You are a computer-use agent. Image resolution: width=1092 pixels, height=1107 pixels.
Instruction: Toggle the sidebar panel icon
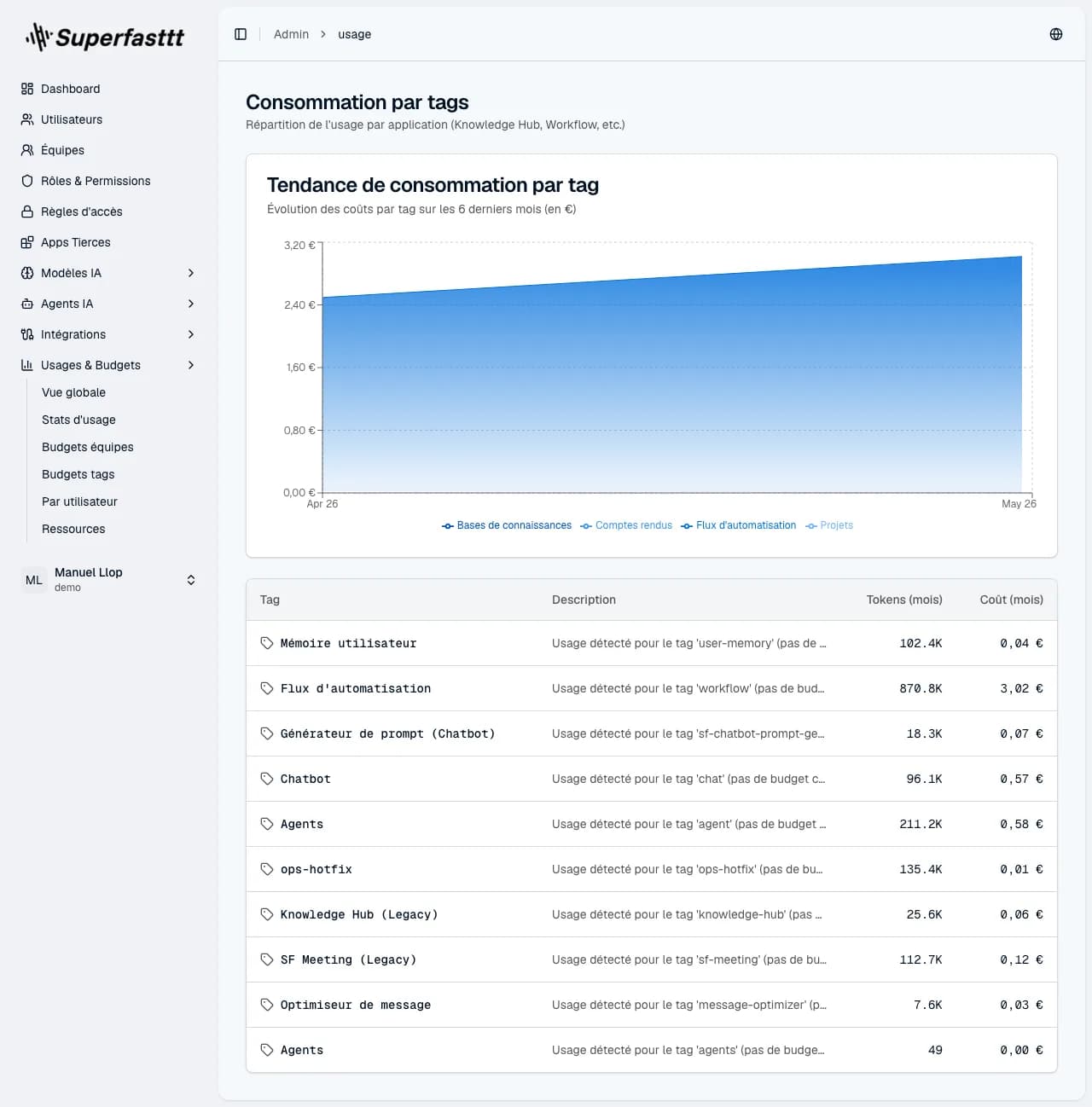point(241,34)
